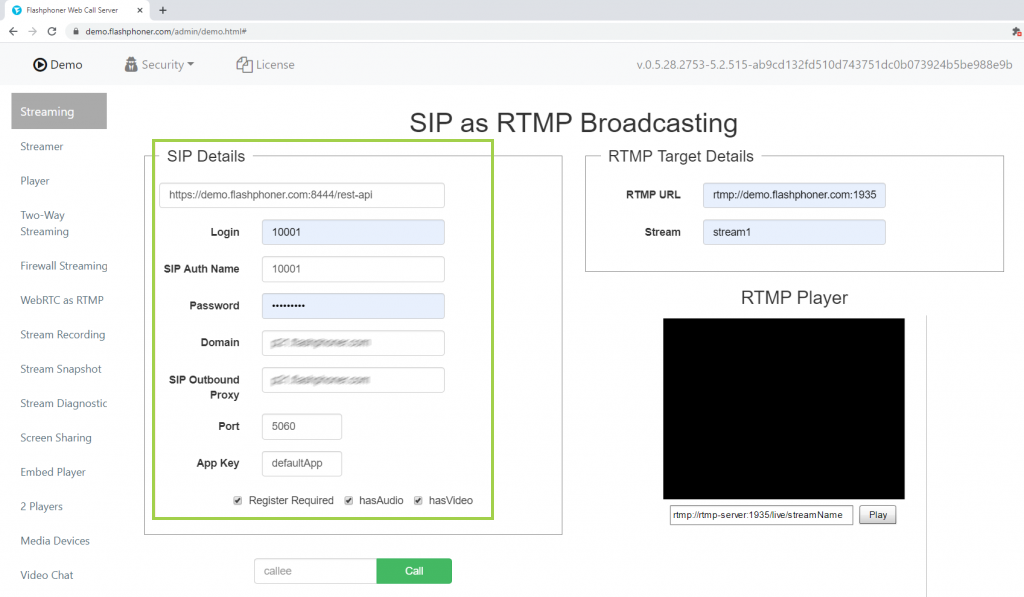Go to the Demo page
This screenshot has width=1024, height=597.
[58, 65]
